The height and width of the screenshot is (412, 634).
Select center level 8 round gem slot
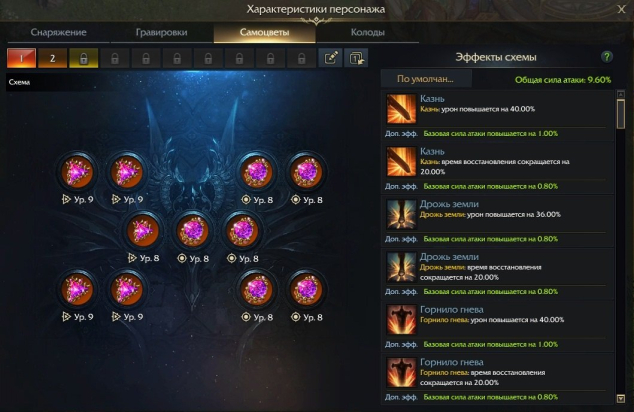pos(192,231)
